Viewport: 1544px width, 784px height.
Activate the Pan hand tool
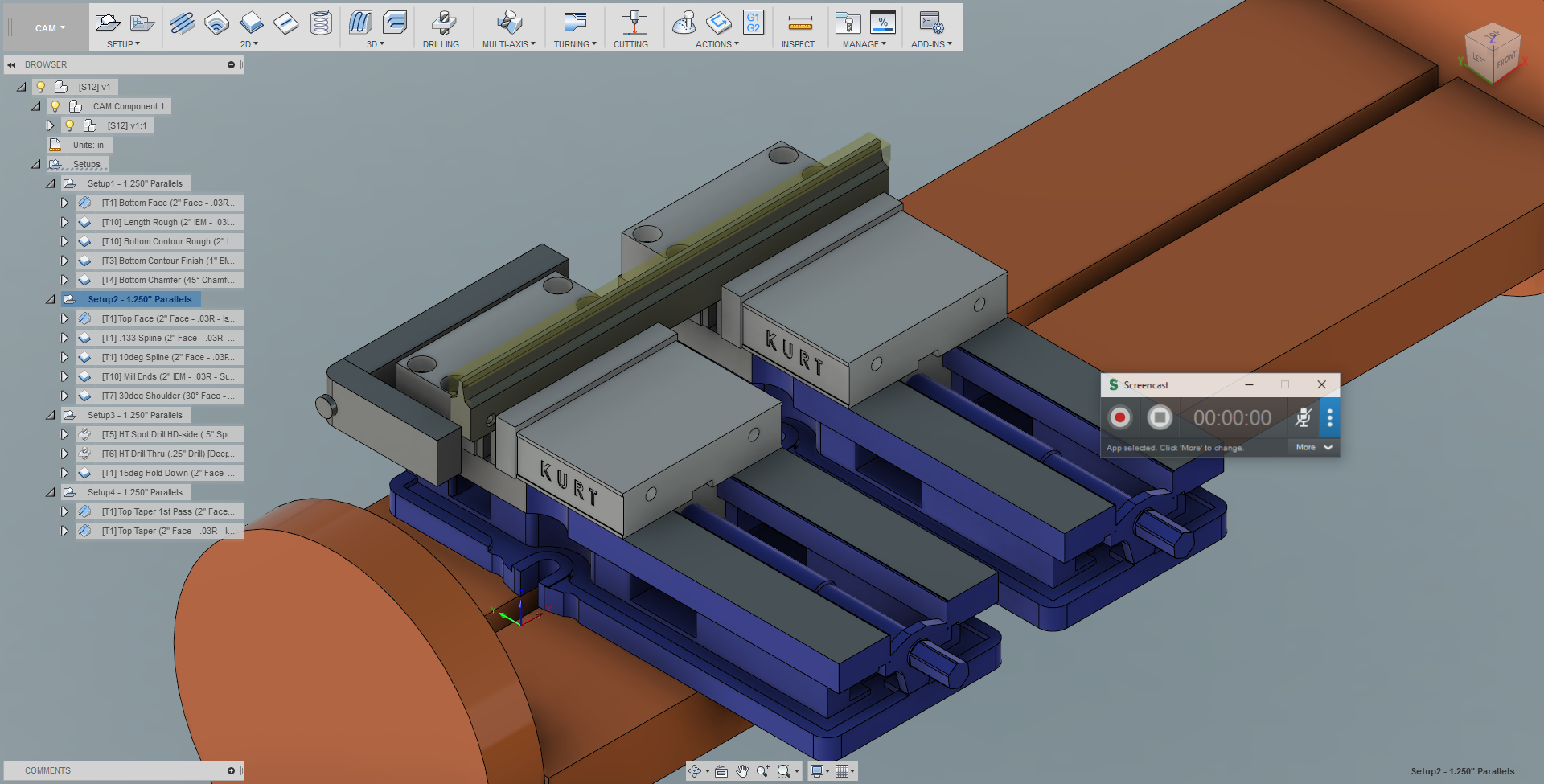click(742, 771)
